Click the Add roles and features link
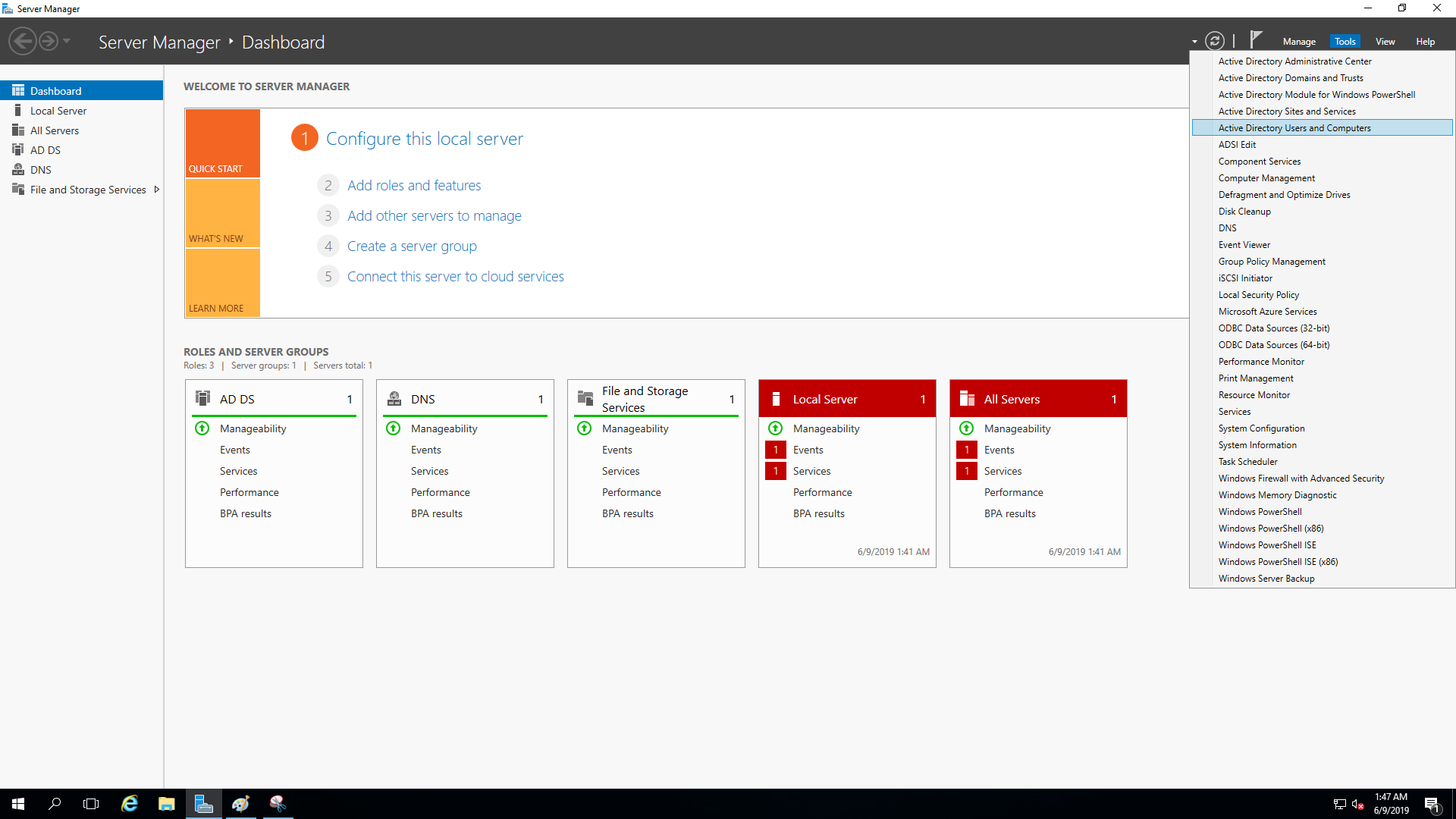 pos(414,186)
